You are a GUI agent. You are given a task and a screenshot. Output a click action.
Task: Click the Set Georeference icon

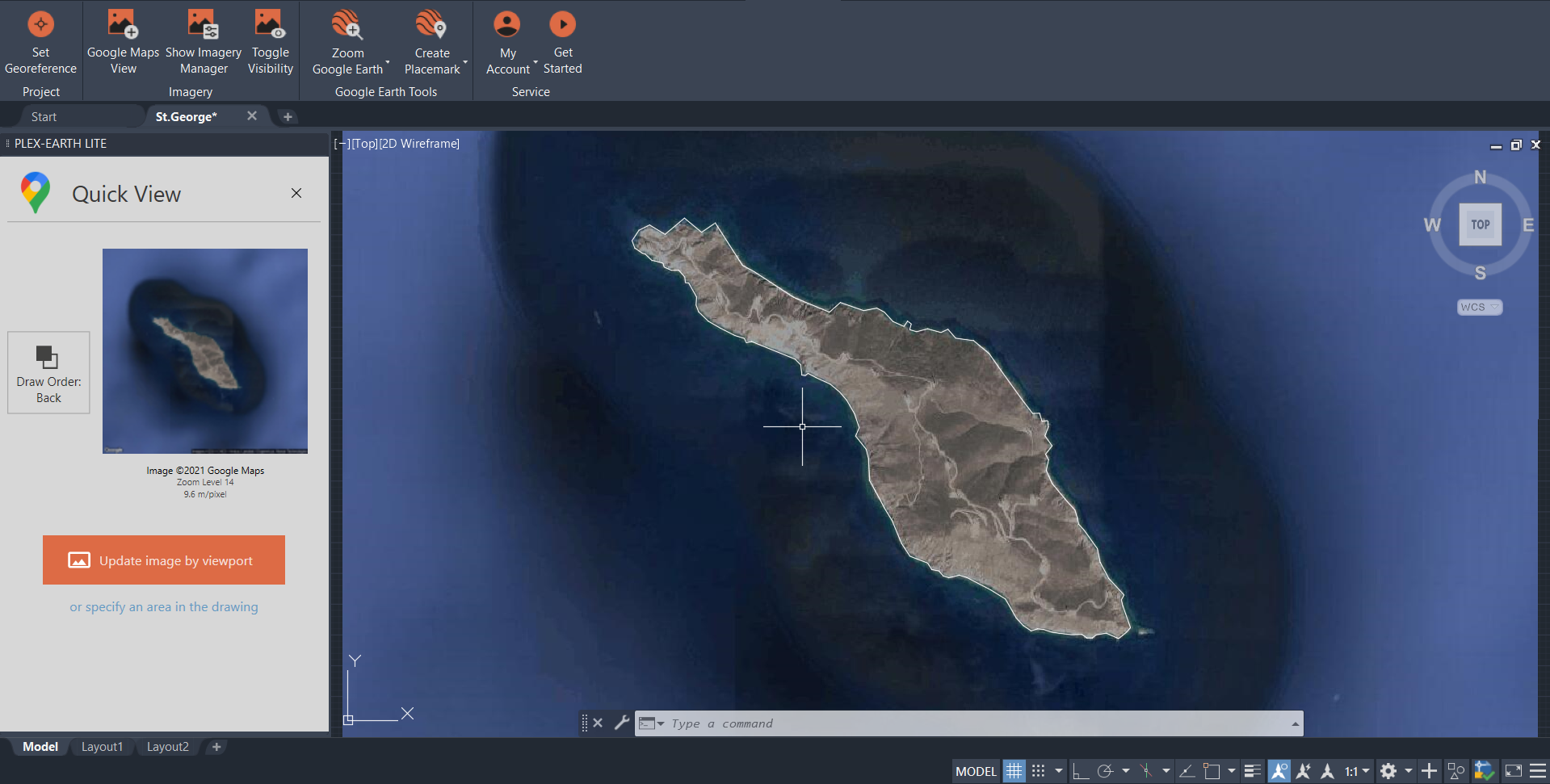[40, 24]
